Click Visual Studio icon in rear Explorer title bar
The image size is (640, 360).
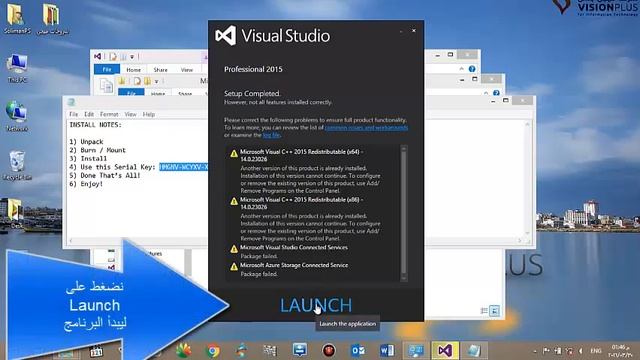pyautogui.click(x=98, y=56)
